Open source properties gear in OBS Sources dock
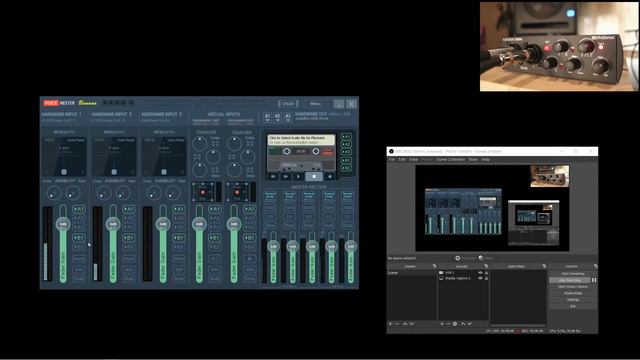This screenshot has width=640, height=360. coord(455,324)
